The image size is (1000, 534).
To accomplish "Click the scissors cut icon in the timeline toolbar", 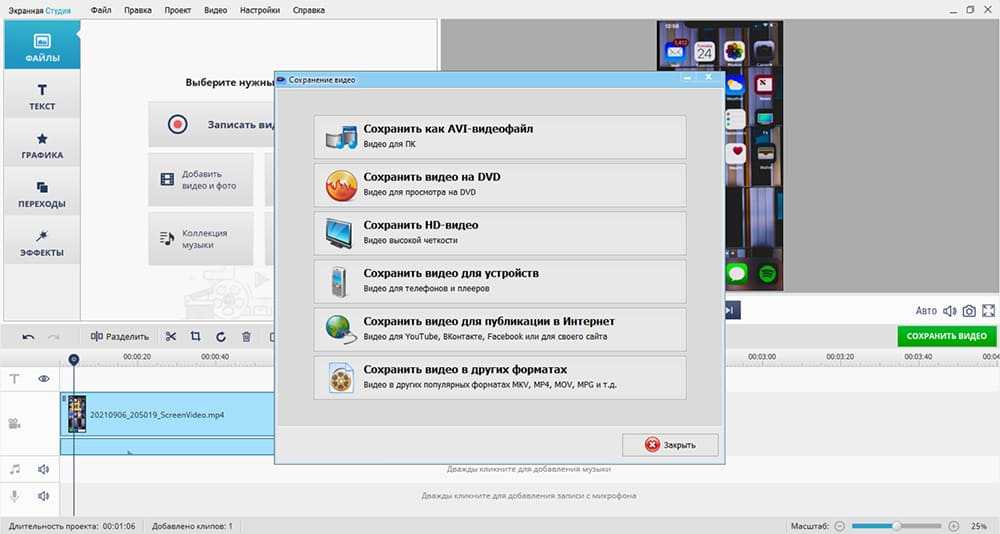I will click(171, 337).
